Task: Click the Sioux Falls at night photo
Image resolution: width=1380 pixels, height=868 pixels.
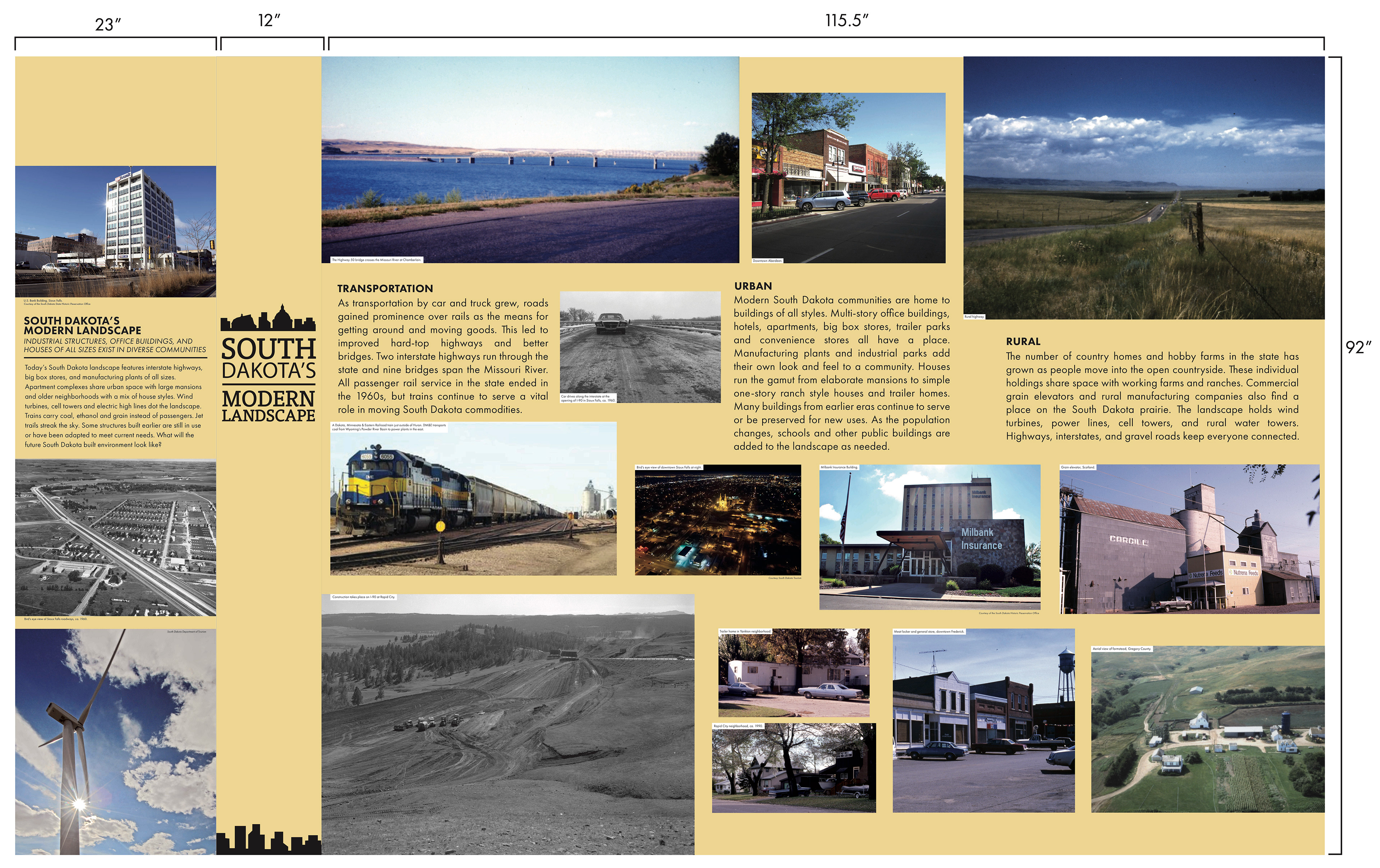Action: (x=718, y=519)
